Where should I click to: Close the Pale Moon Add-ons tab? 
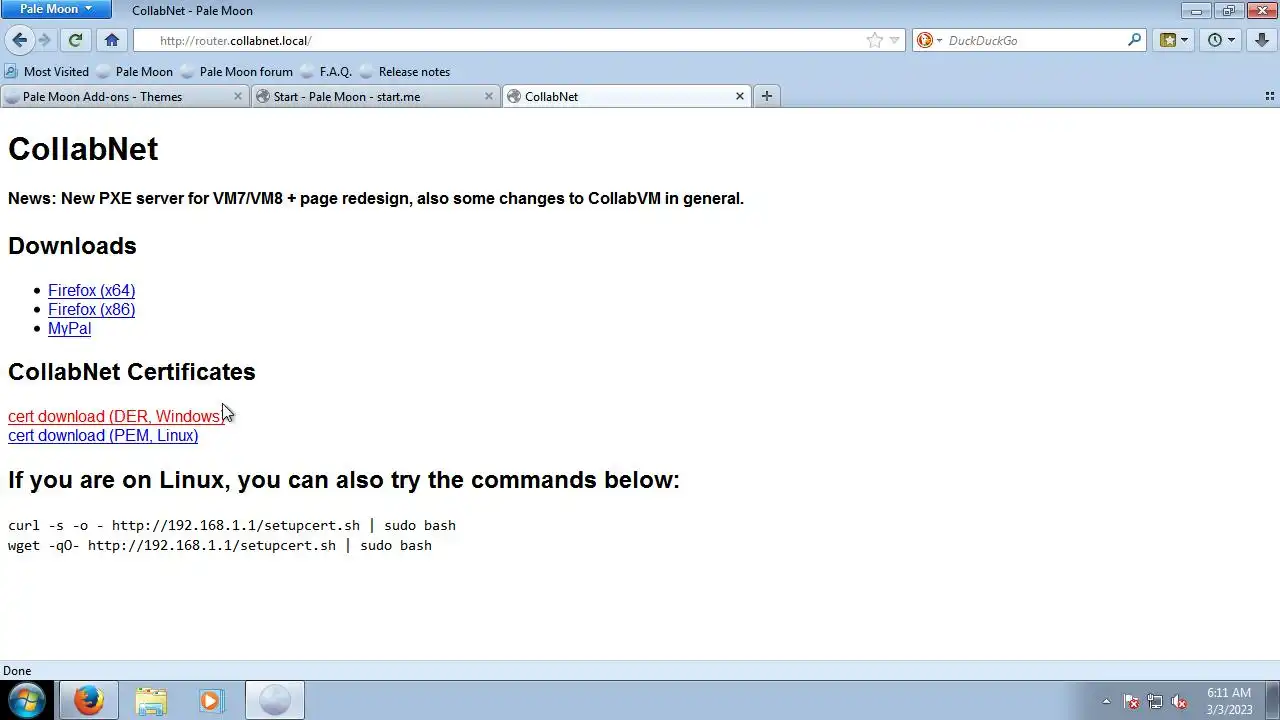click(238, 97)
